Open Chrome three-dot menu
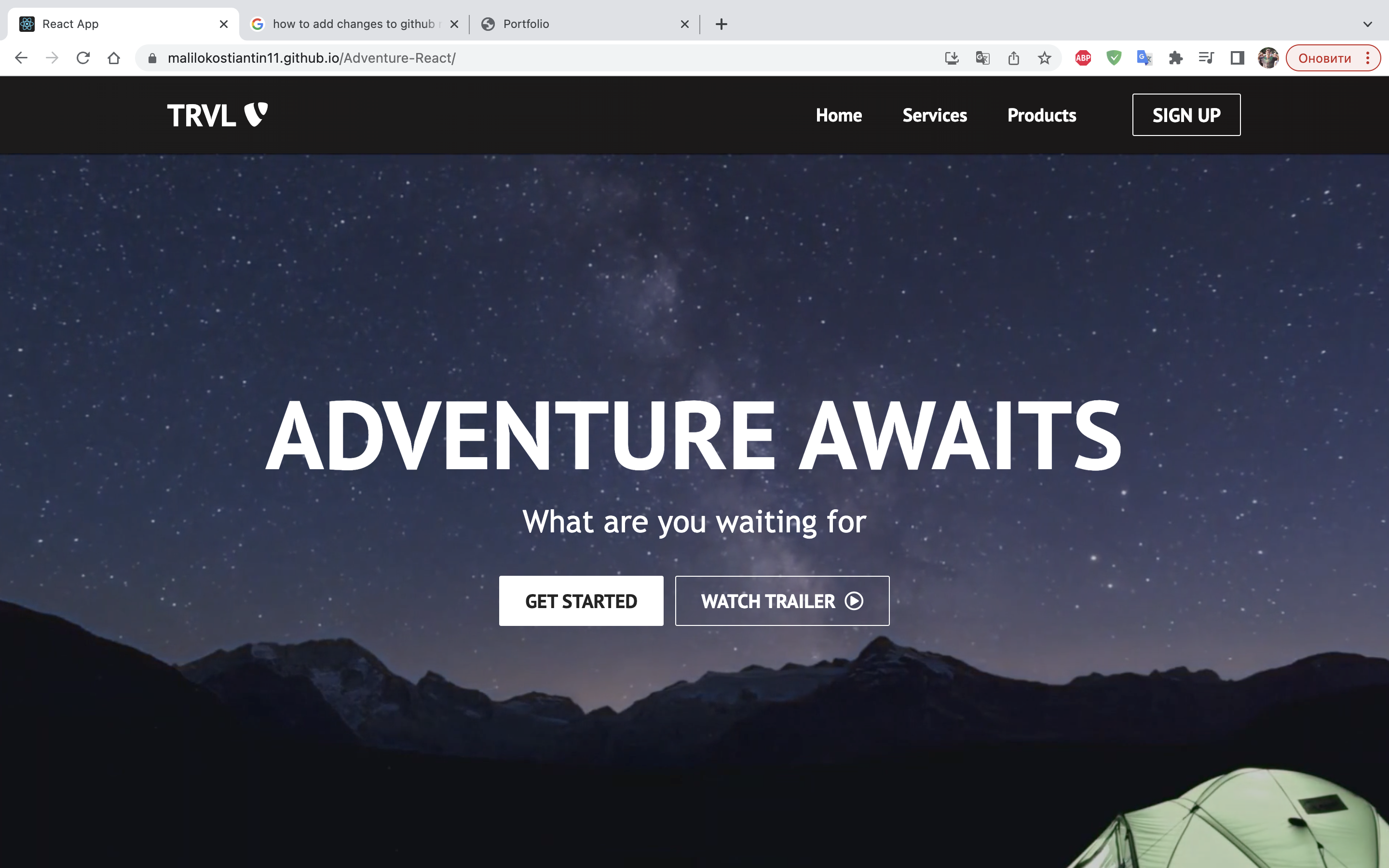1389x868 pixels. pyautogui.click(x=1368, y=58)
